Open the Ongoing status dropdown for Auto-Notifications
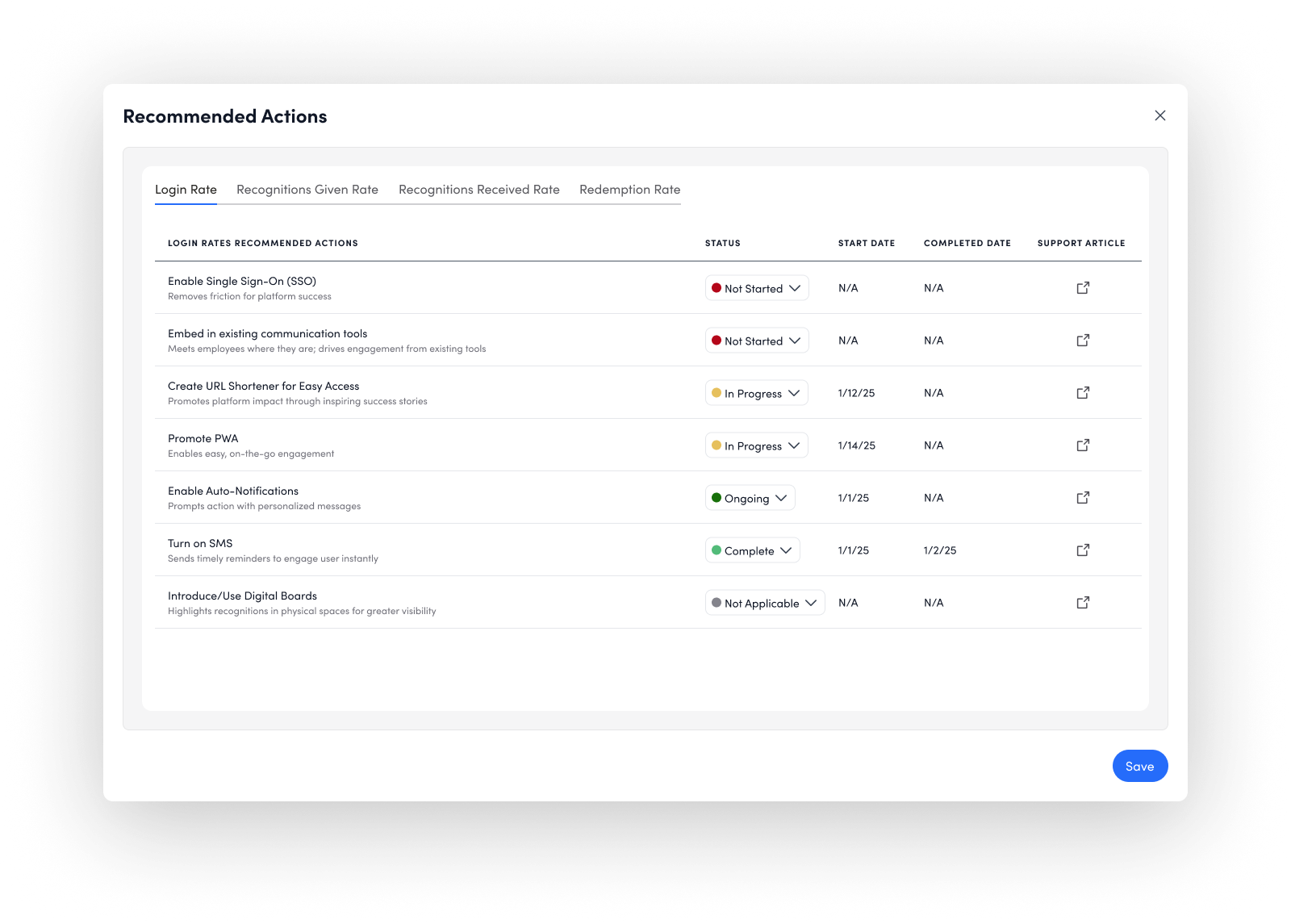This screenshot has width=1291, height=924. (750, 498)
